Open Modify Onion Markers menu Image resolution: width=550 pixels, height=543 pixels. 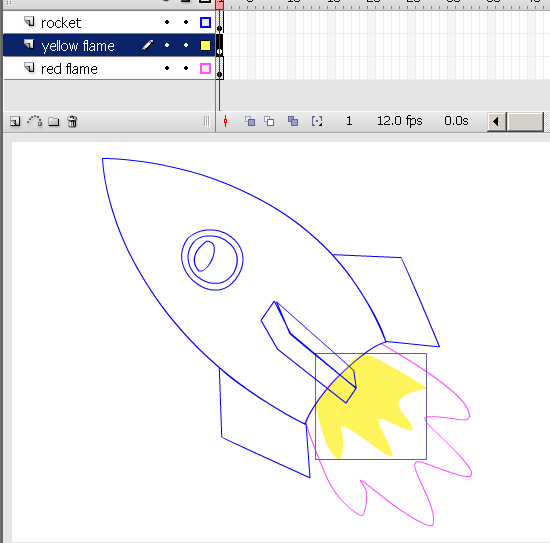317,121
